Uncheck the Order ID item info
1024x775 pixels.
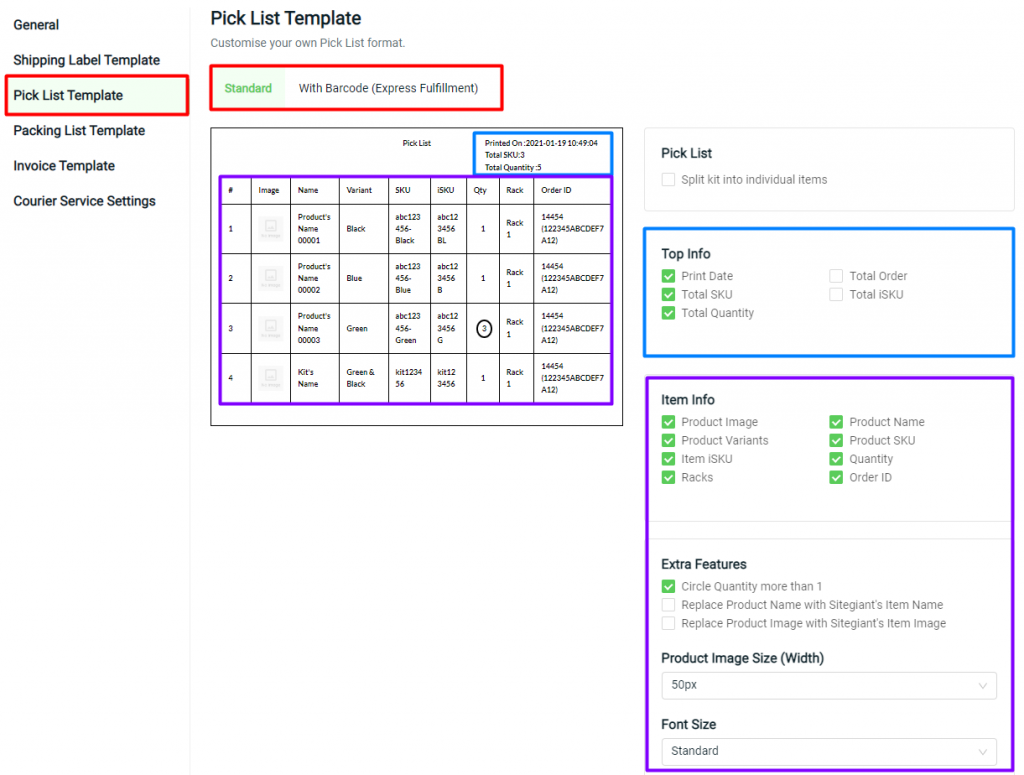[836, 478]
